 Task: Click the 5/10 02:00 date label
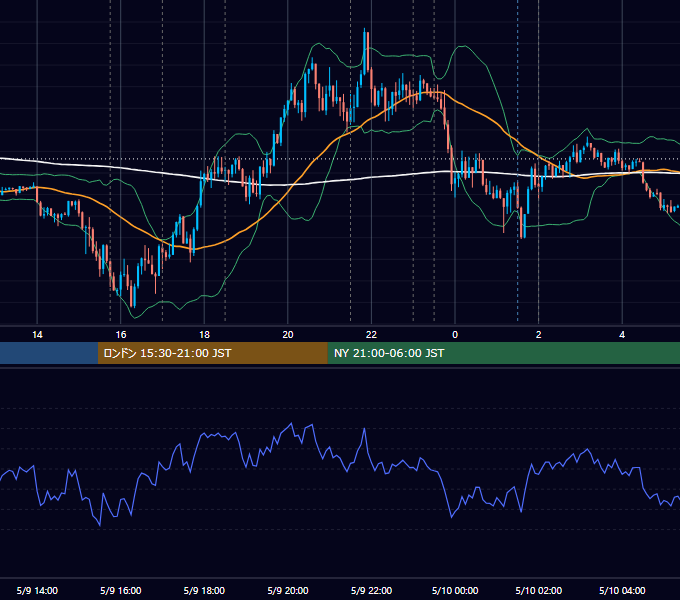pos(539,590)
